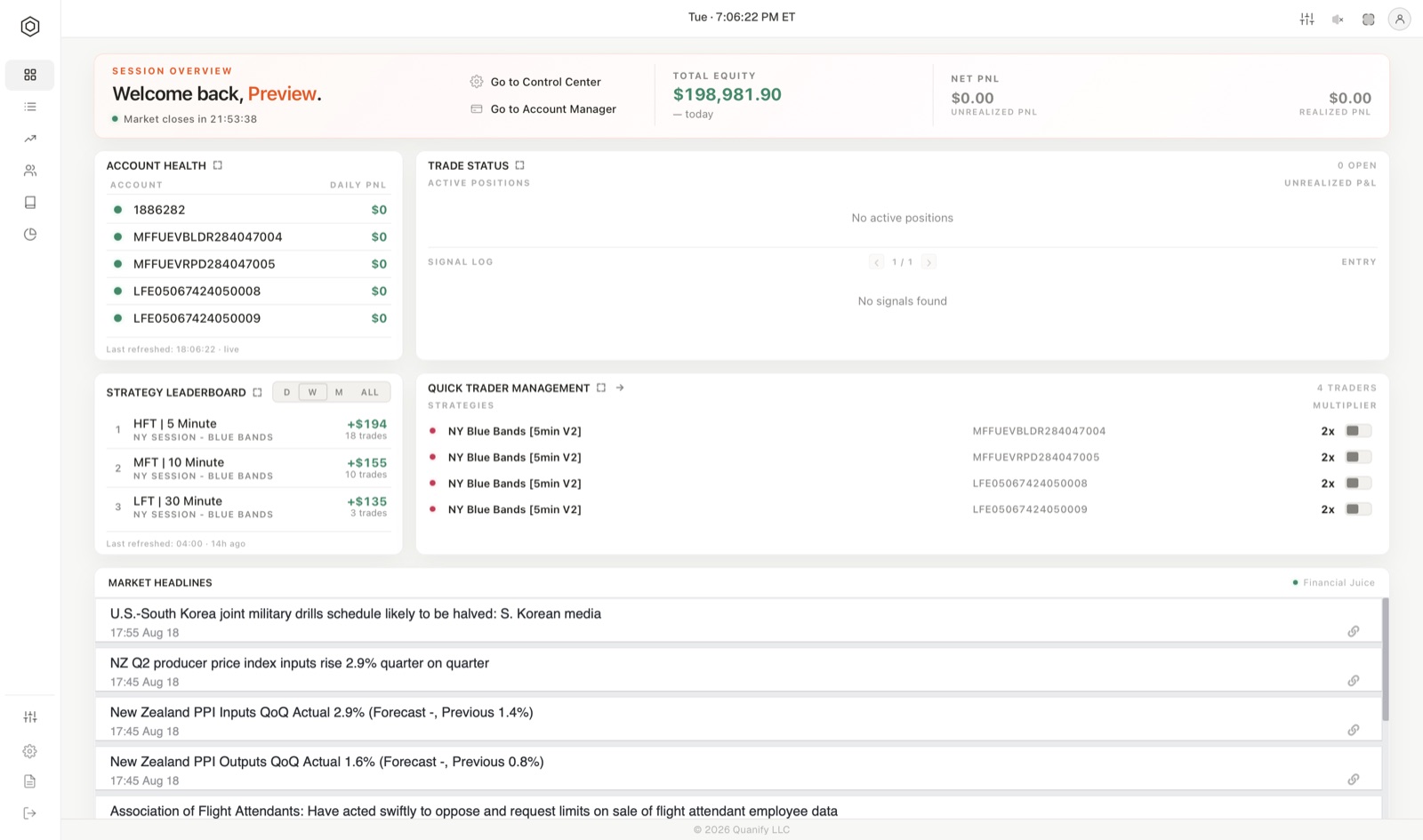
Task: Open the users icon in the sidebar
Action: tap(30, 171)
